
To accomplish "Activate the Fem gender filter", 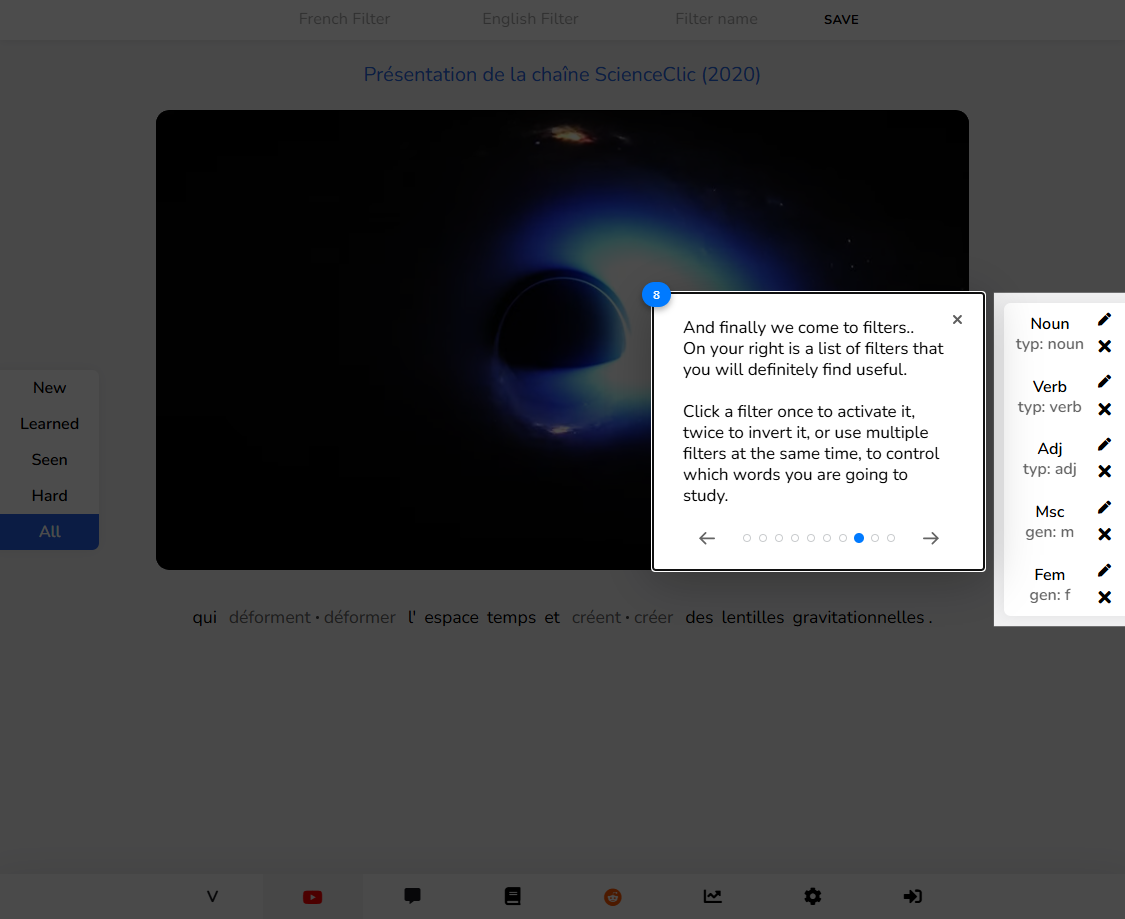I will [x=1049, y=585].
